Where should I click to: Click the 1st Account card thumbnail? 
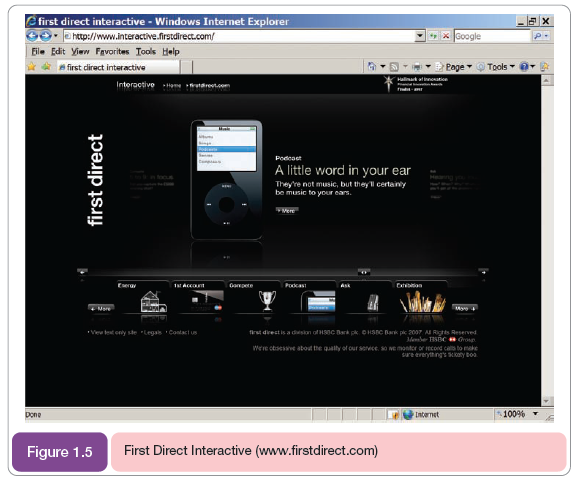[207, 301]
